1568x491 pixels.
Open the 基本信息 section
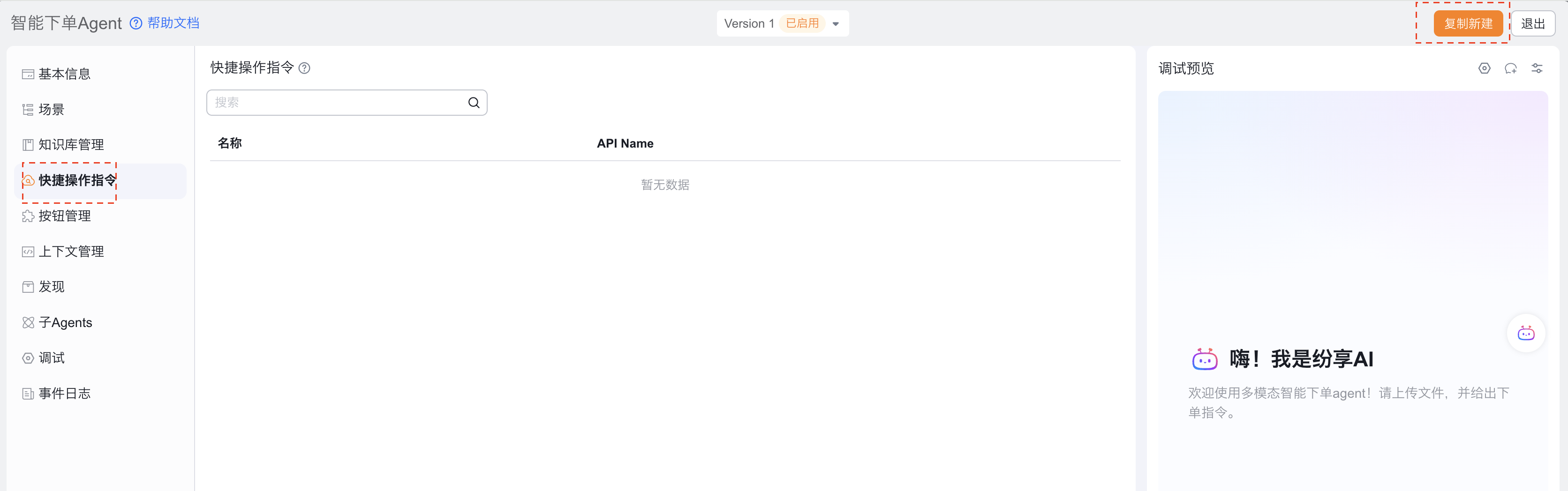(x=64, y=74)
